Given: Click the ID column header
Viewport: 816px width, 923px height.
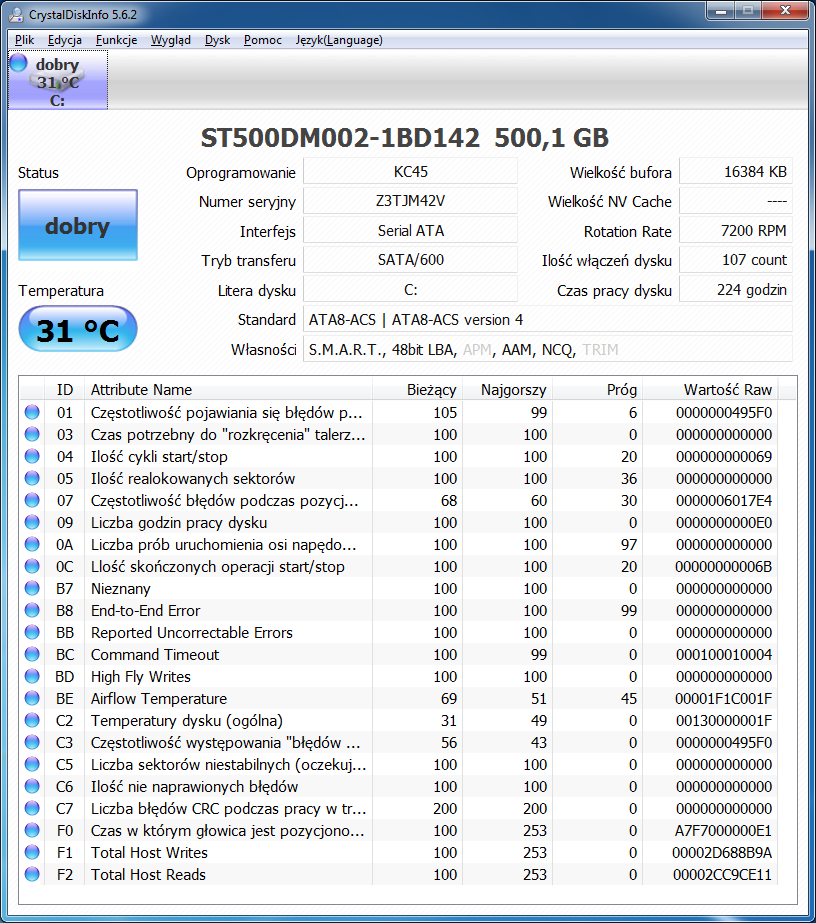Looking at the screenshot, I should [65, 390].
